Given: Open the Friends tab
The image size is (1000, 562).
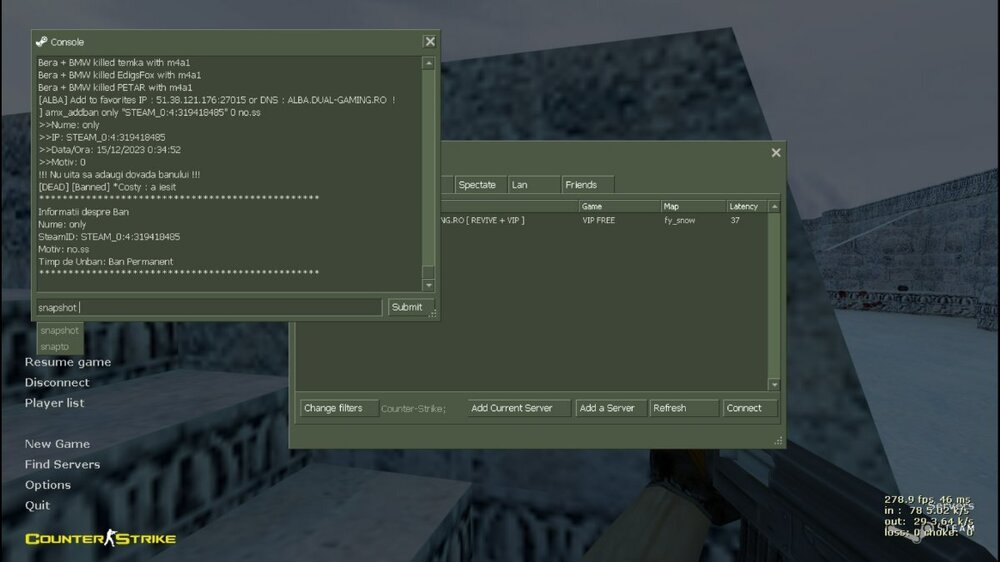Looking at the screenshot, I should (x=586, y=185).
